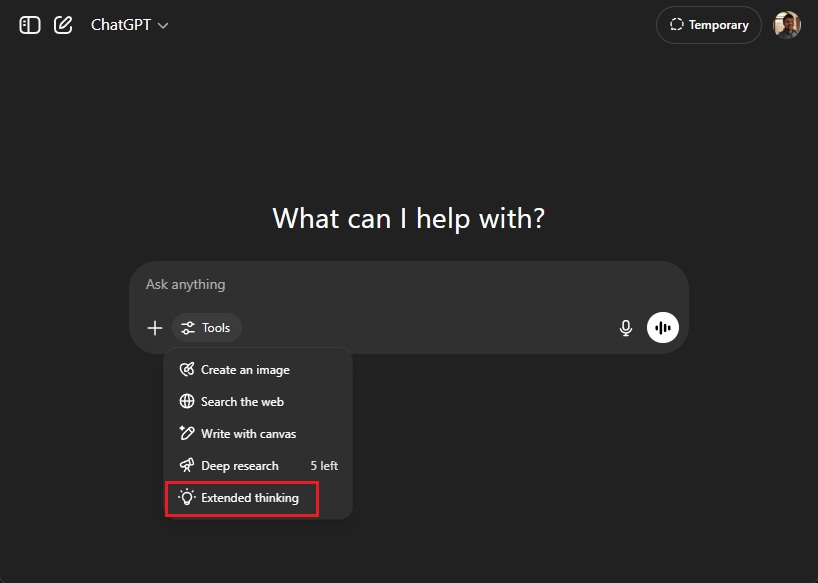This screenshot has height=583, width=818.
Task: Click the microphone icon for voice input
Action: click(625, 327)
